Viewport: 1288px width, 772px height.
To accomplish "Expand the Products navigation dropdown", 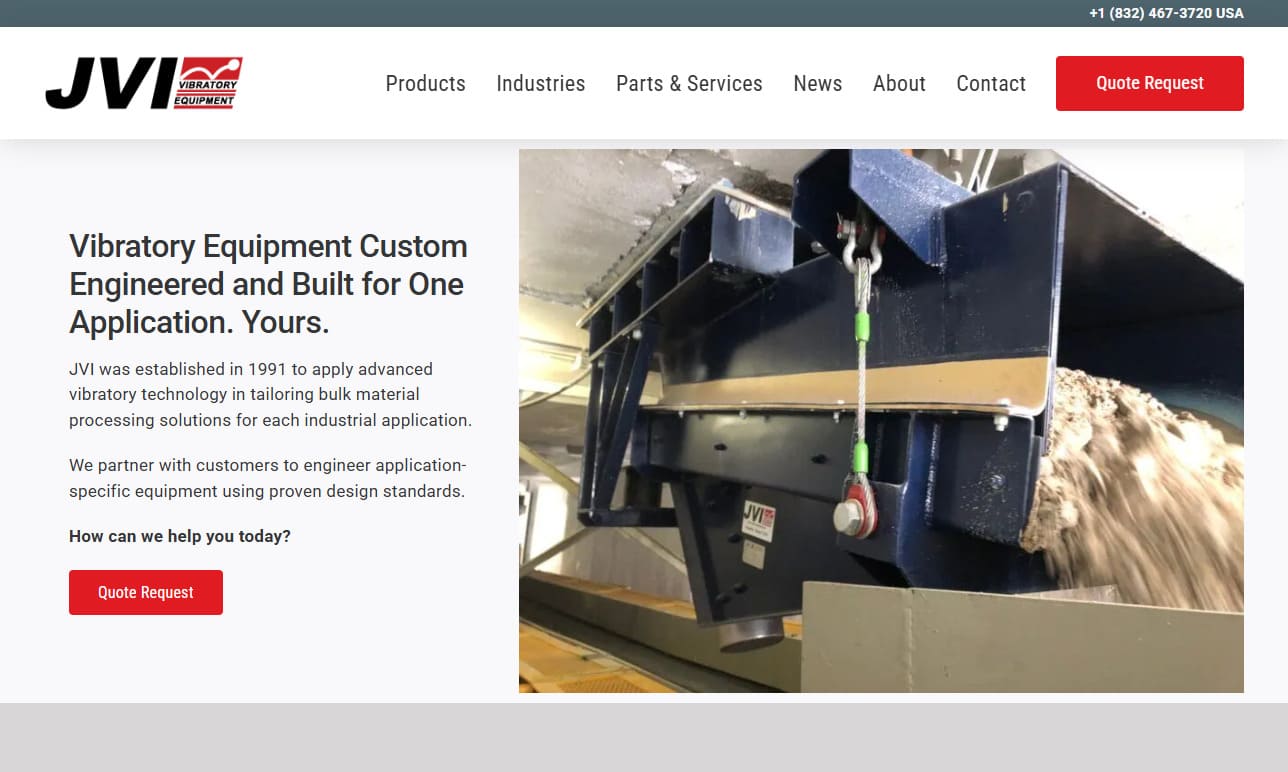I will pyautogui.click(x=425, y=83).
